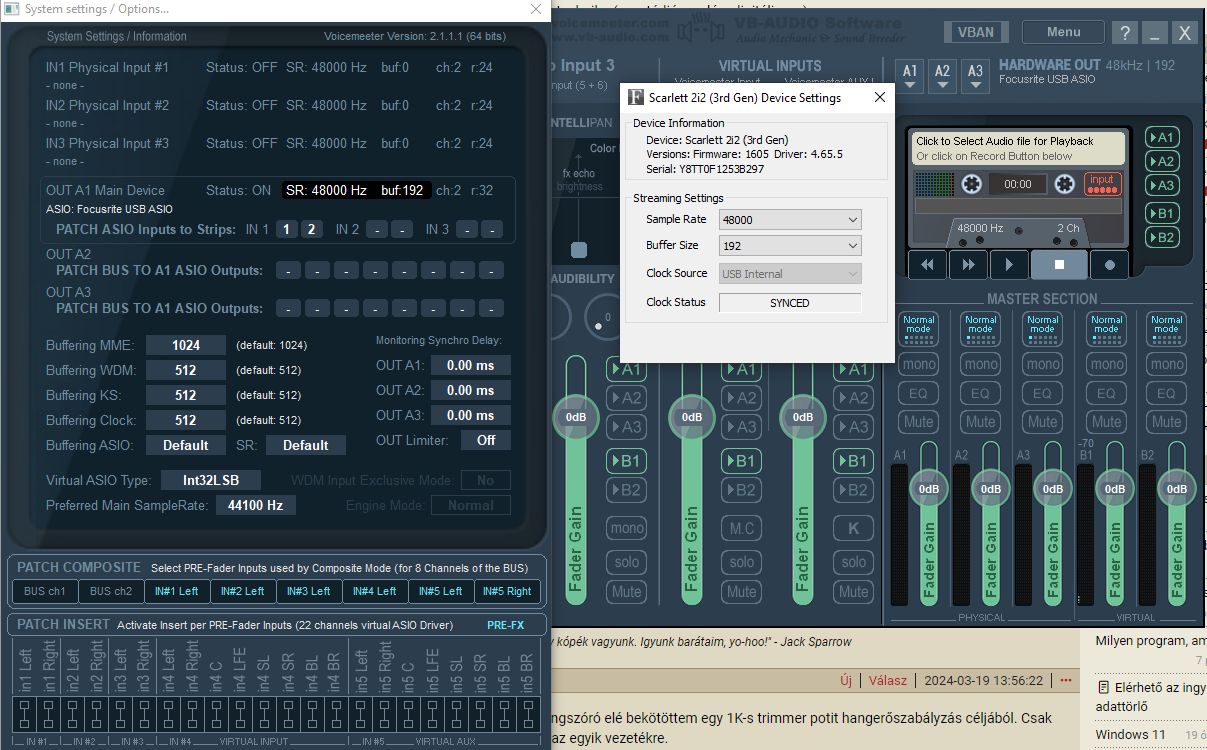Click the OUT A1 monitoring delay 0.00 ms
Image resolution: width=1207 pixels, height=750 pixels.
point(471,365)
